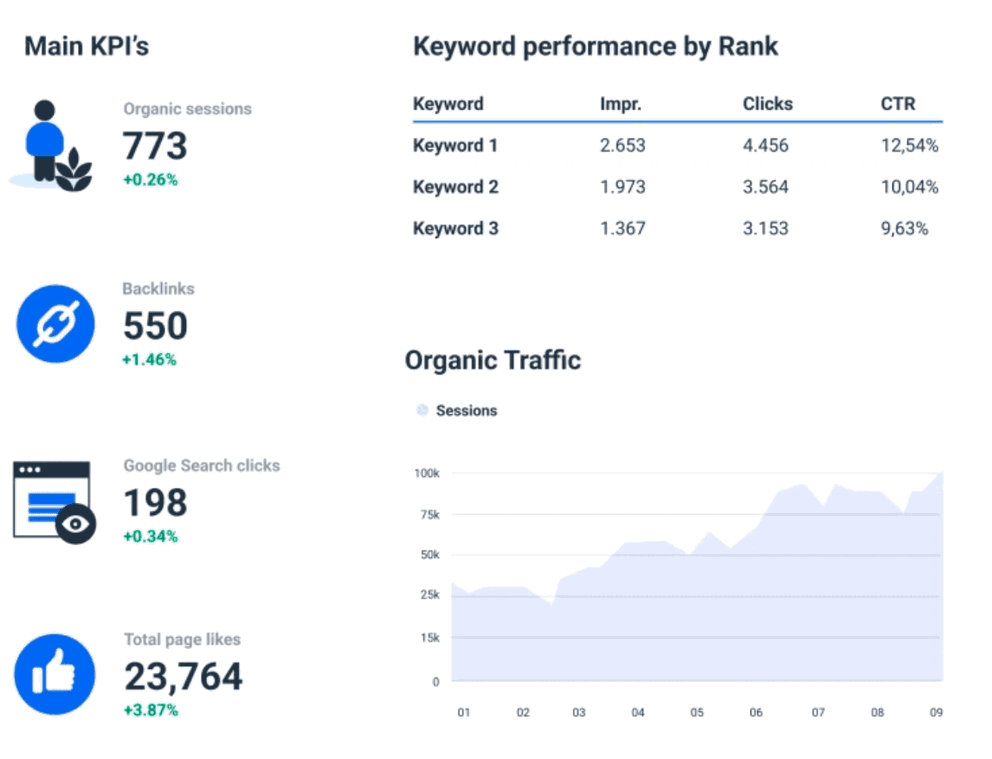Click the 100k axis label on chart
This screenshot has width=992, height=759.
tap(427, 473)
